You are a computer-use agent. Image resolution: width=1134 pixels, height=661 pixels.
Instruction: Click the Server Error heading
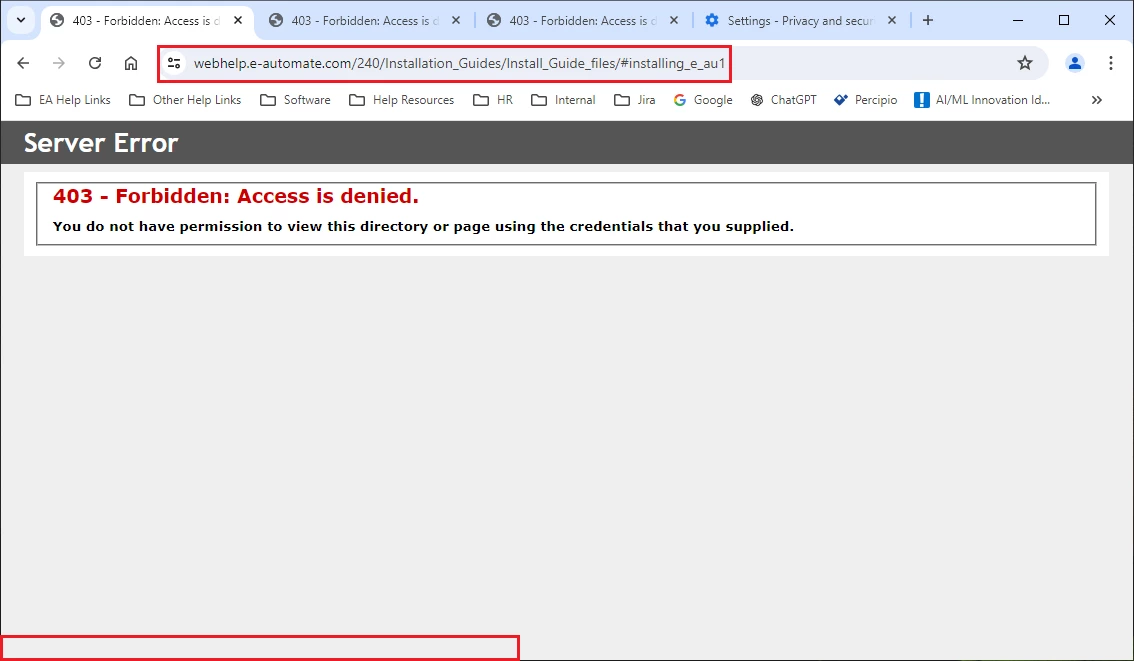[x=101, y=142]
